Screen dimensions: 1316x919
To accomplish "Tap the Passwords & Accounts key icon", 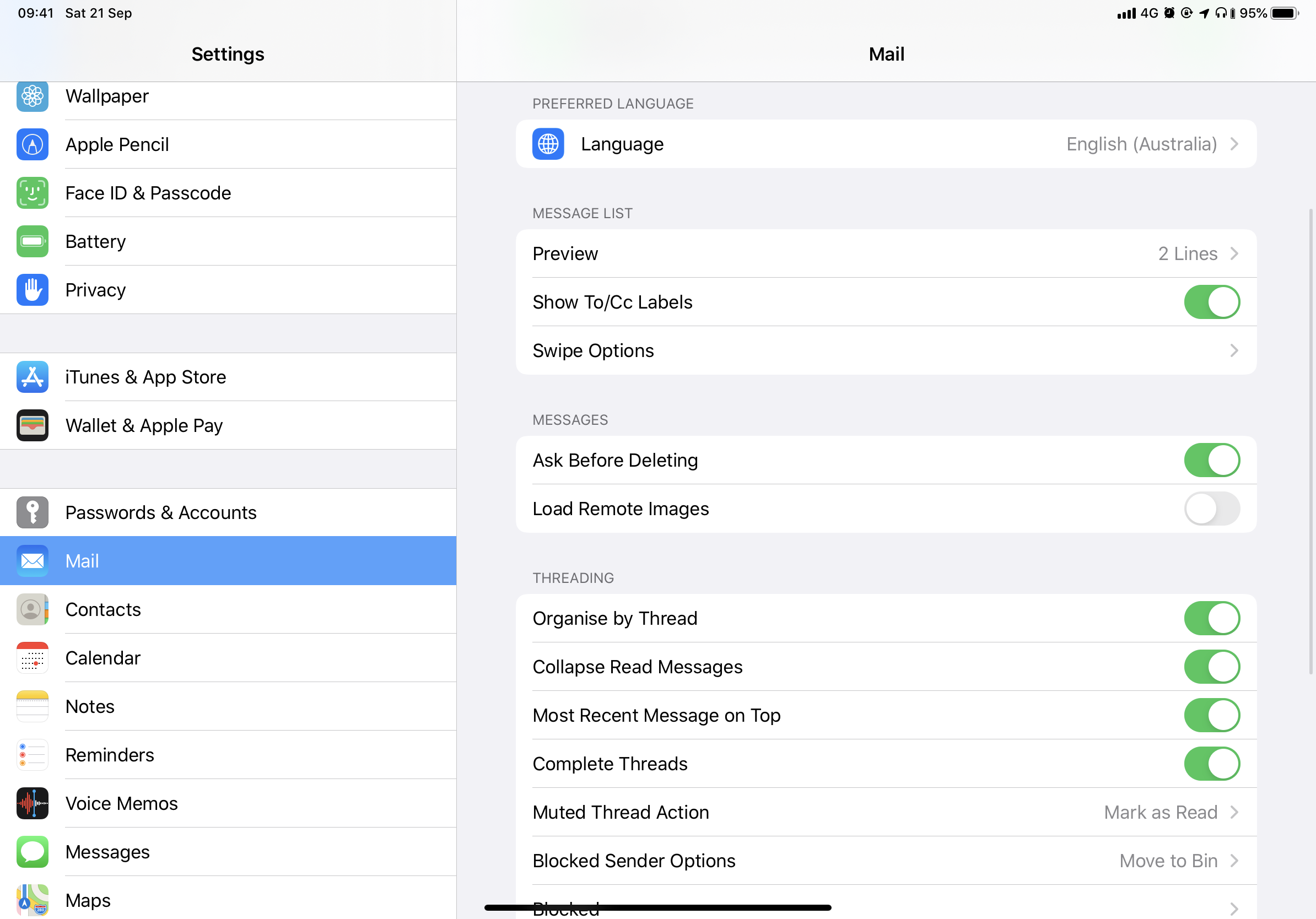I will [x=32, y=512].
